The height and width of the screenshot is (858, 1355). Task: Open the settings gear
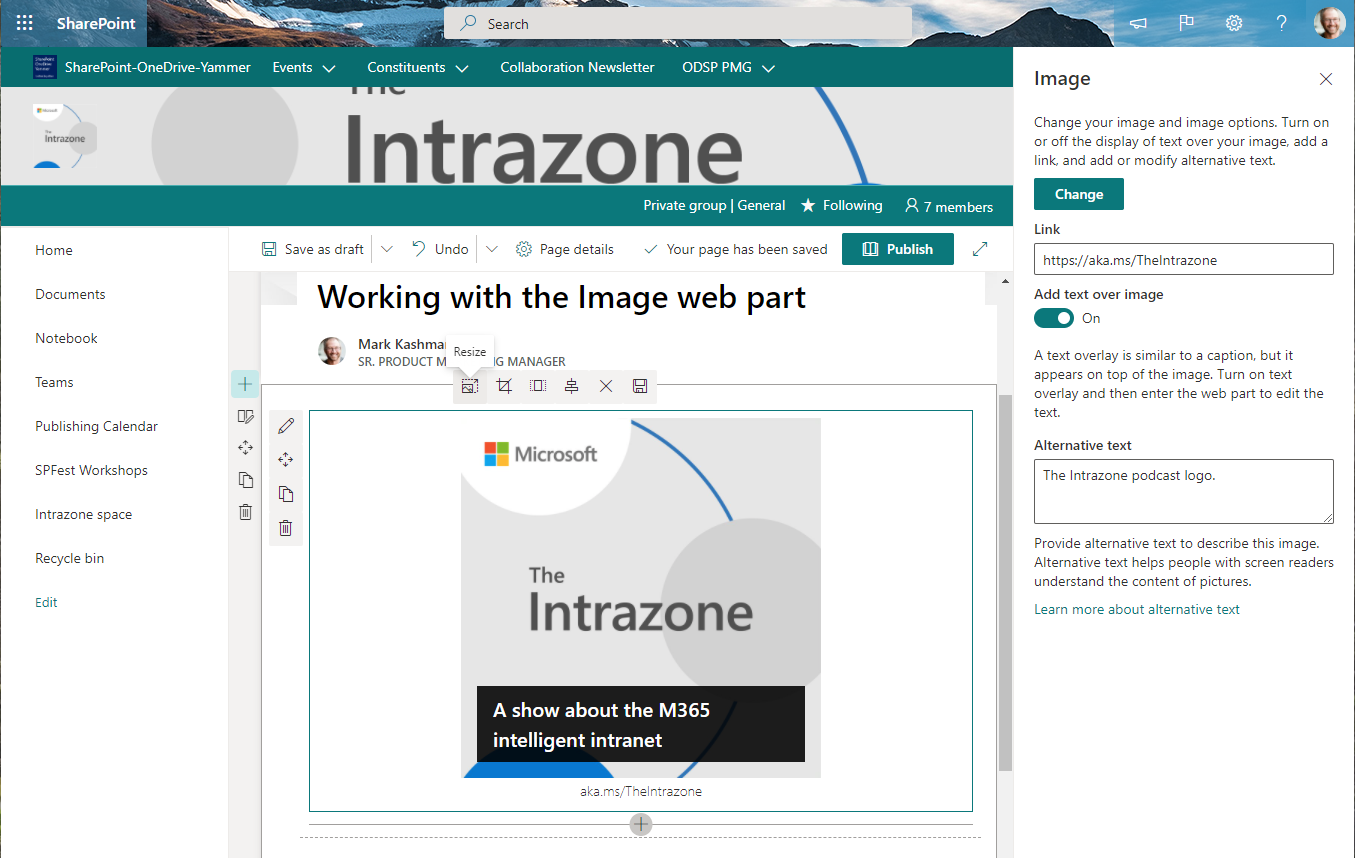point(1234,23)
